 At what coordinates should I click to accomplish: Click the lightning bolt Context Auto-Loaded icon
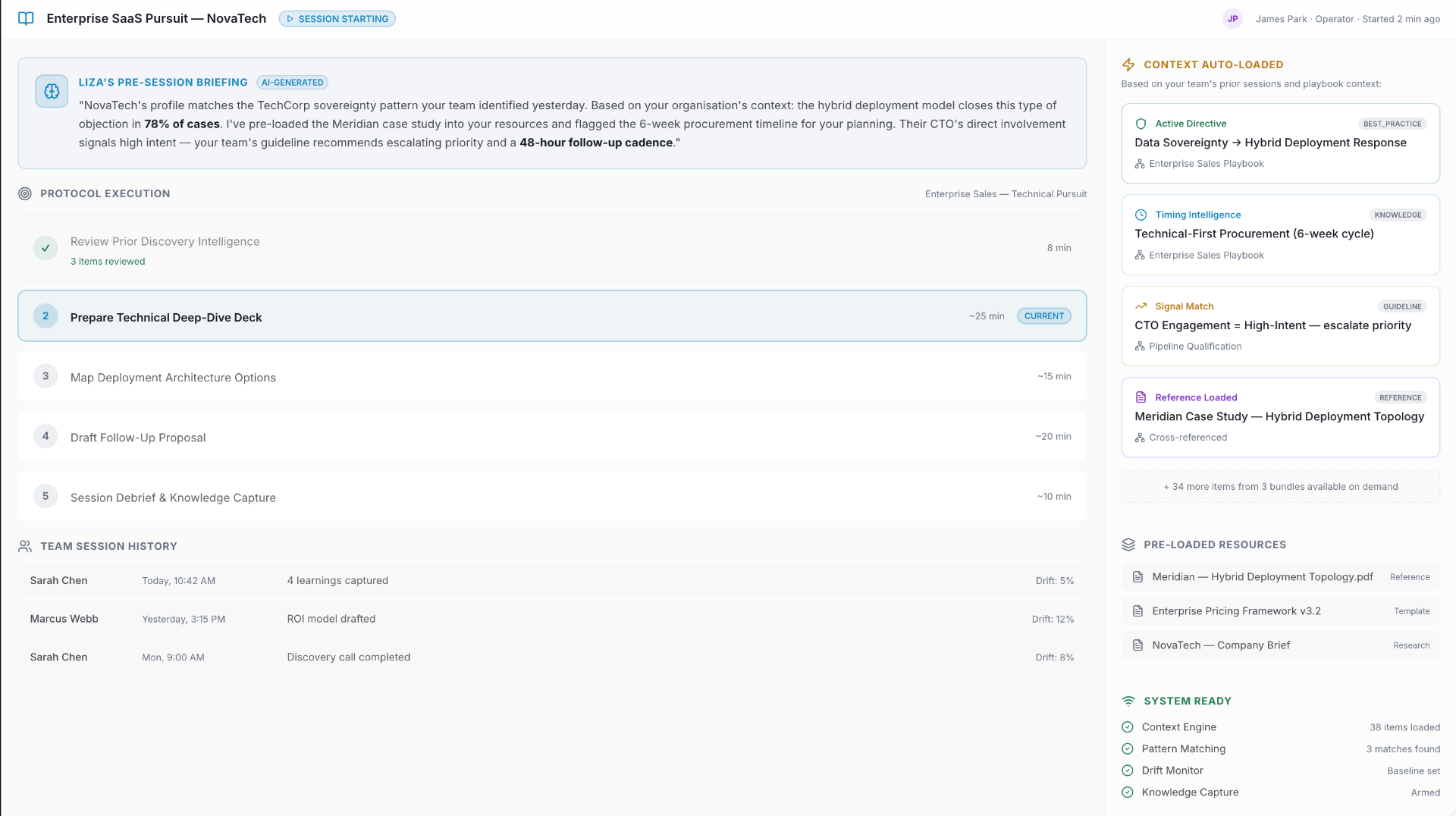coord(1128,64)
